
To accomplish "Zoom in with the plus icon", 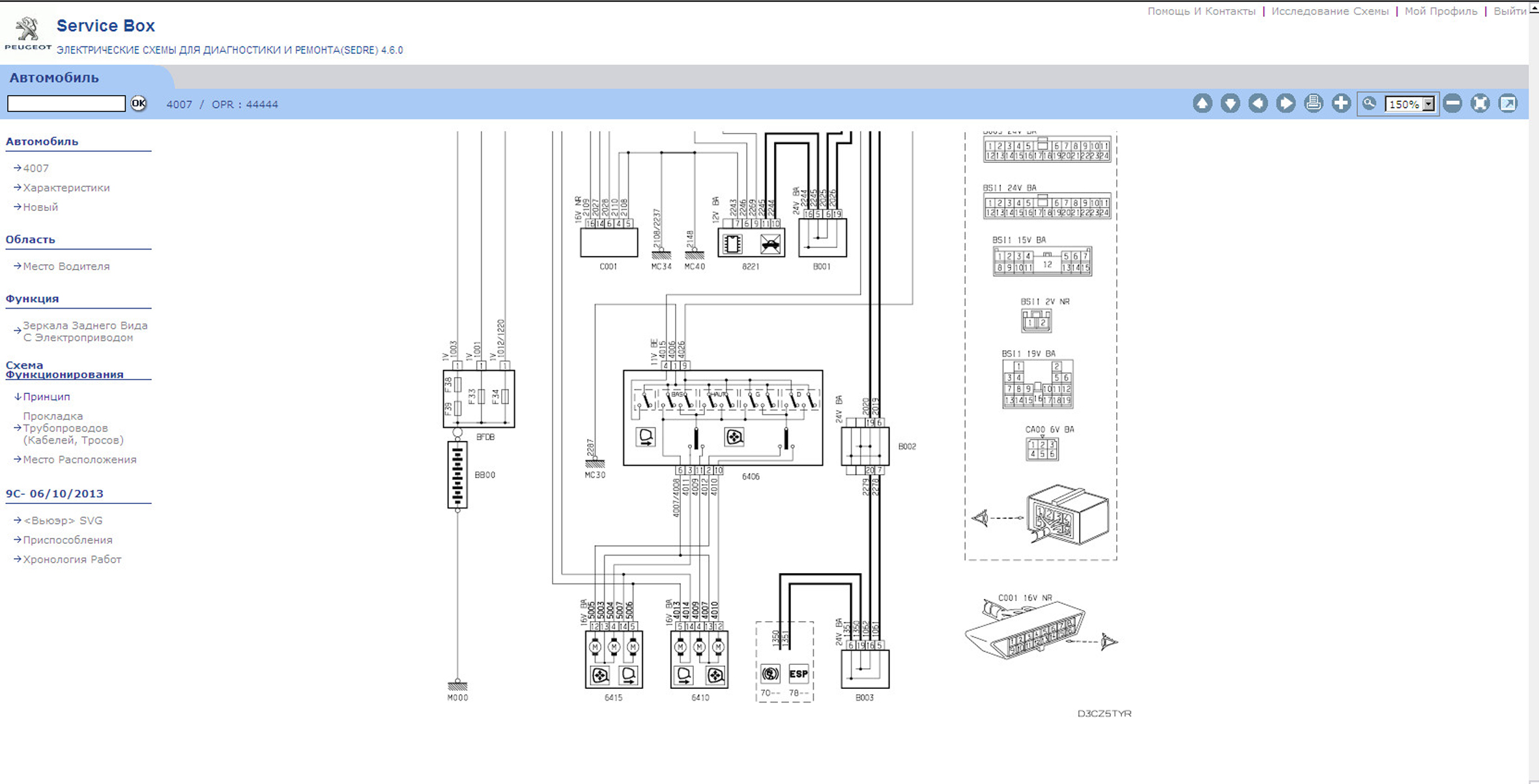I will pos(1341,104).
